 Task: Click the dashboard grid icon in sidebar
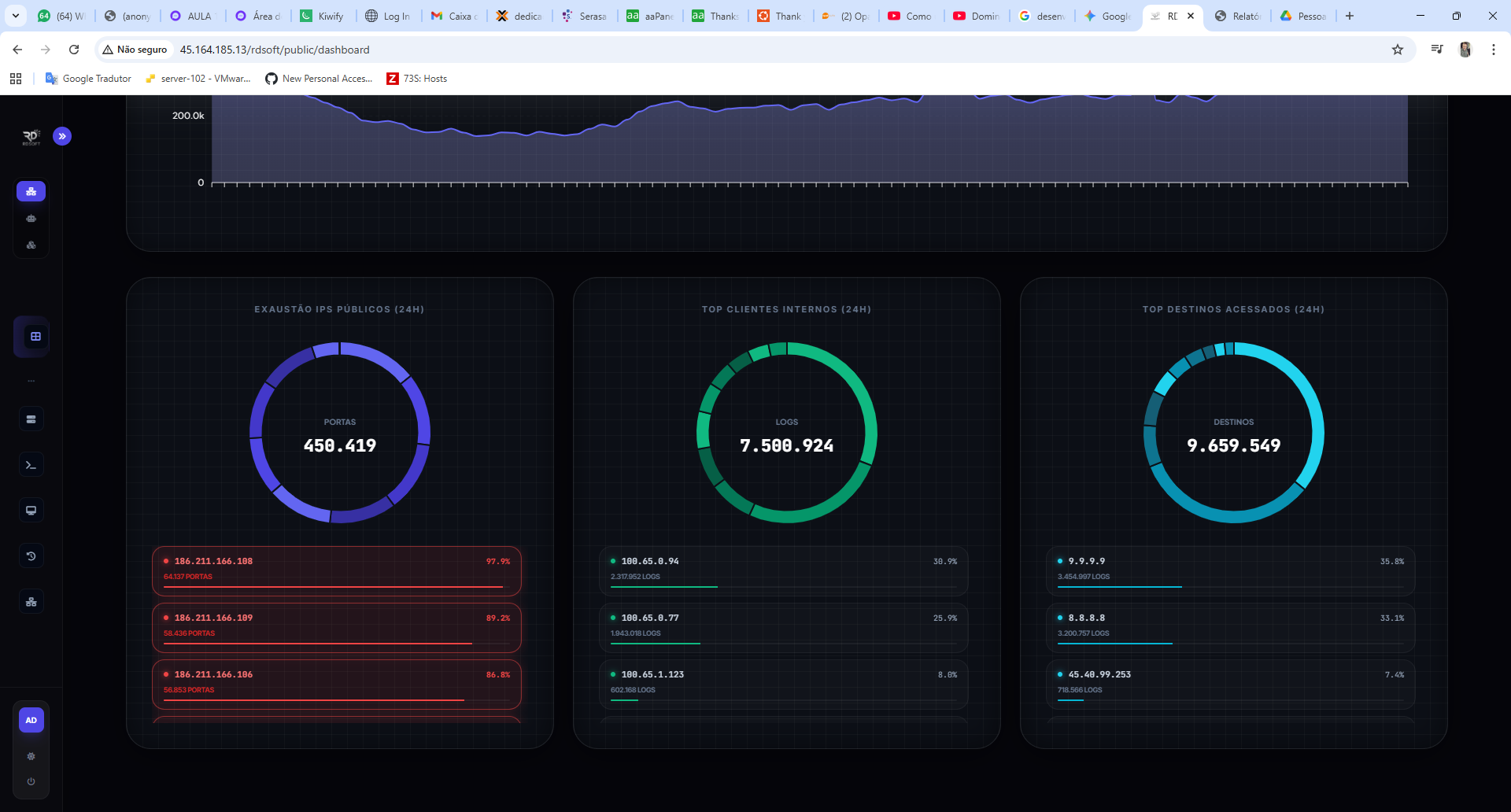point(35,337)
